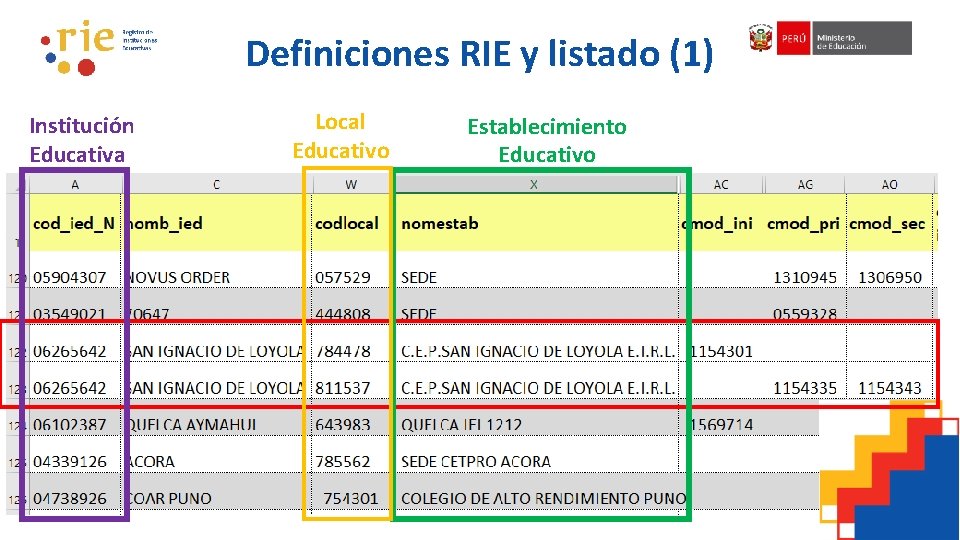The height and width of the screenshot is (540, 960).
Task: Click the nomestab header cell
Action: pos(536,223)
